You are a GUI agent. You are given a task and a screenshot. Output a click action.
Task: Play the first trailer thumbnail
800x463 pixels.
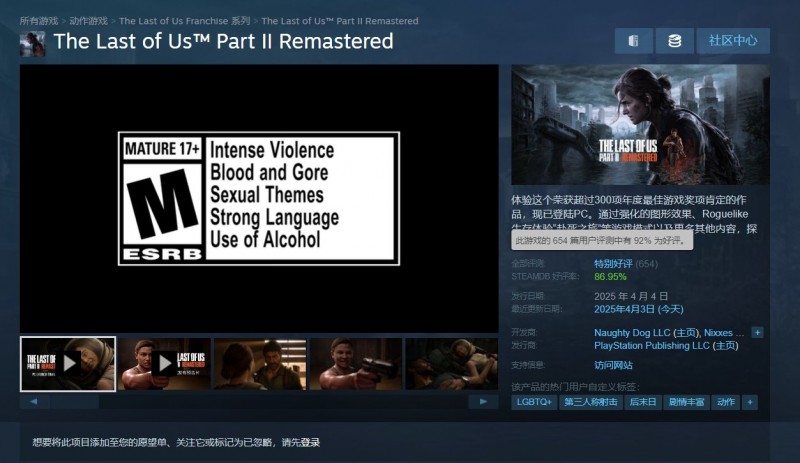(68, 363)
